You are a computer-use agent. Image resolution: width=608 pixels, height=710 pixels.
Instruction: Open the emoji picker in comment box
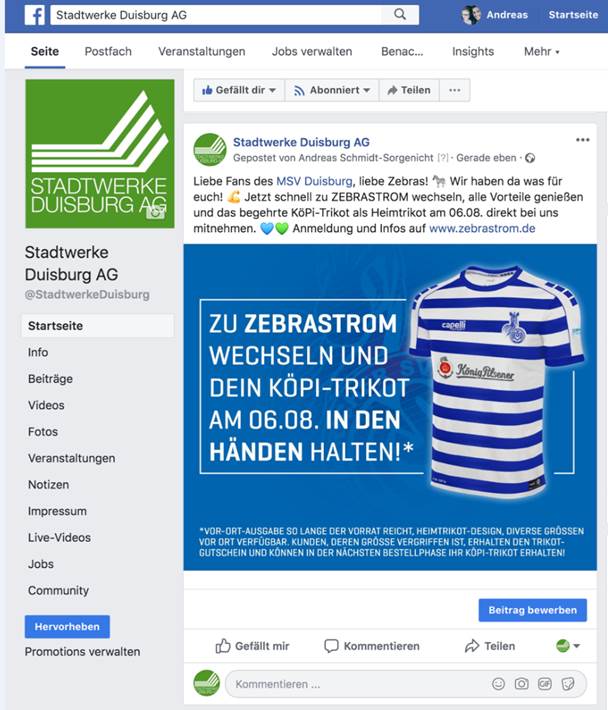pyautogui.click(x=498, y=684)
